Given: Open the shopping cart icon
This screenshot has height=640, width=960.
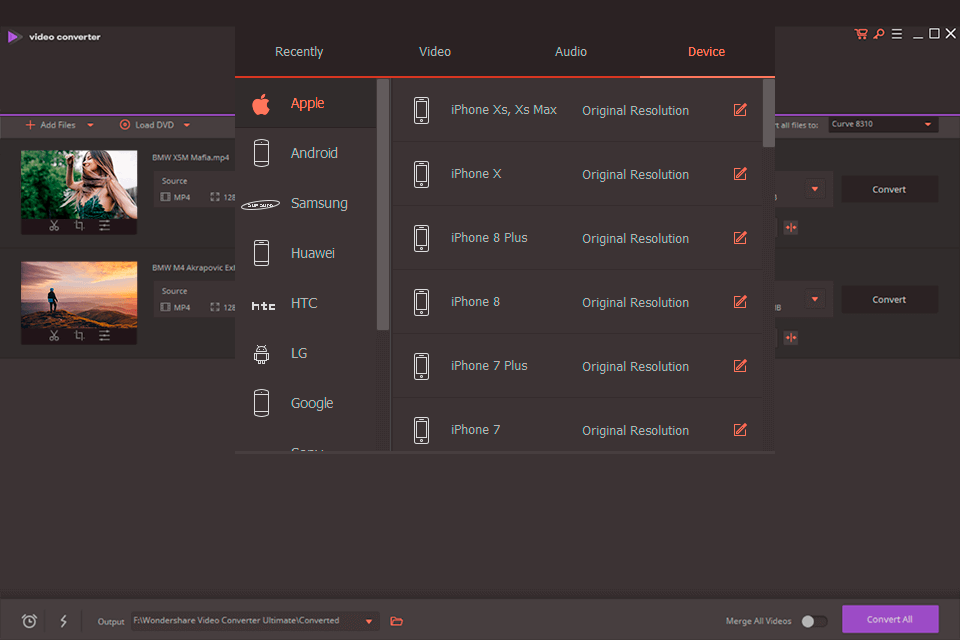Looking at the screenshot, I should 861,34.
